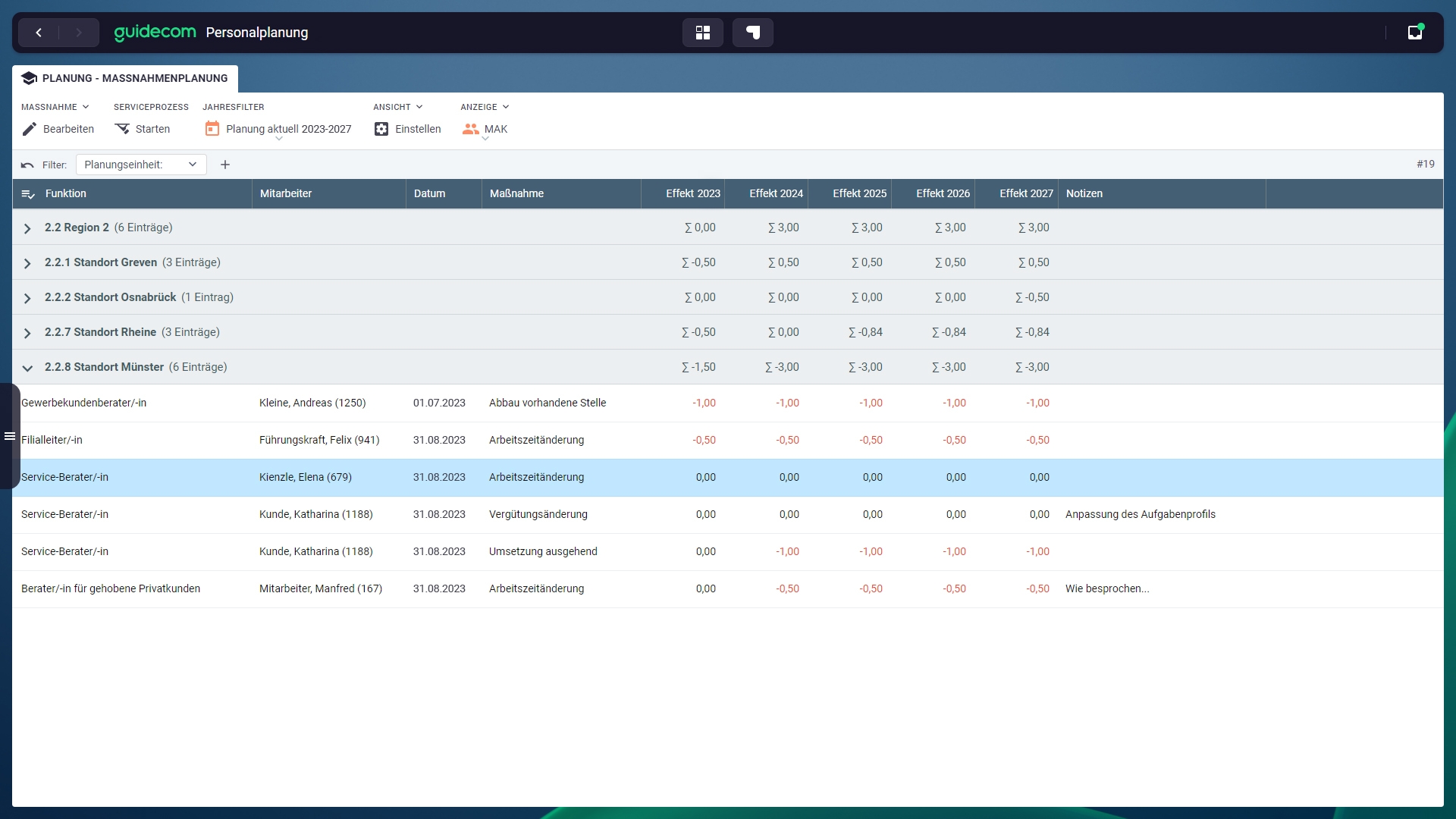Image resolution: width=1456 pixels, height=819 pixels.
Task: Select the Kleine, Andreas row
Action: [312, 403]
